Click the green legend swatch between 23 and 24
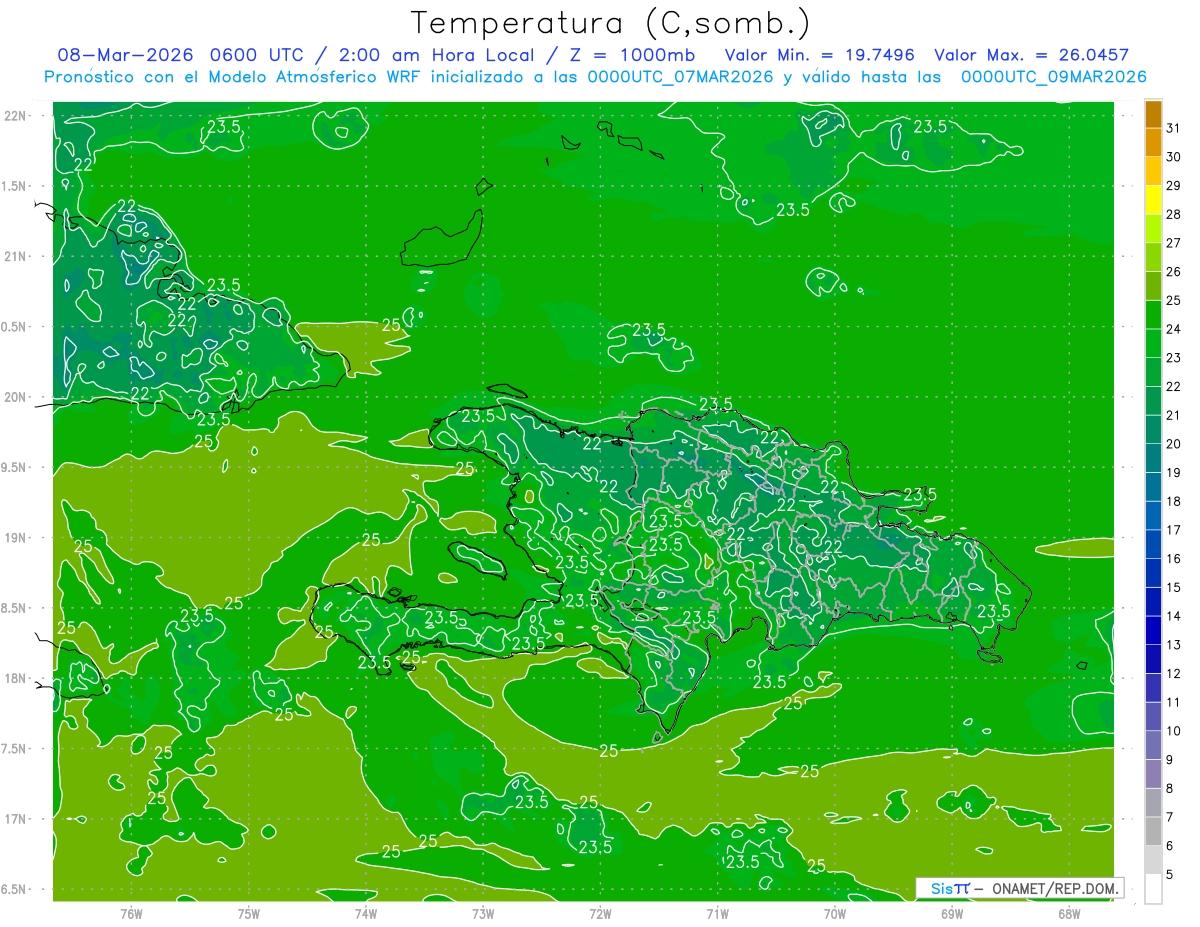This screenshot has height=927, width=1200. tap(1153, 343)
